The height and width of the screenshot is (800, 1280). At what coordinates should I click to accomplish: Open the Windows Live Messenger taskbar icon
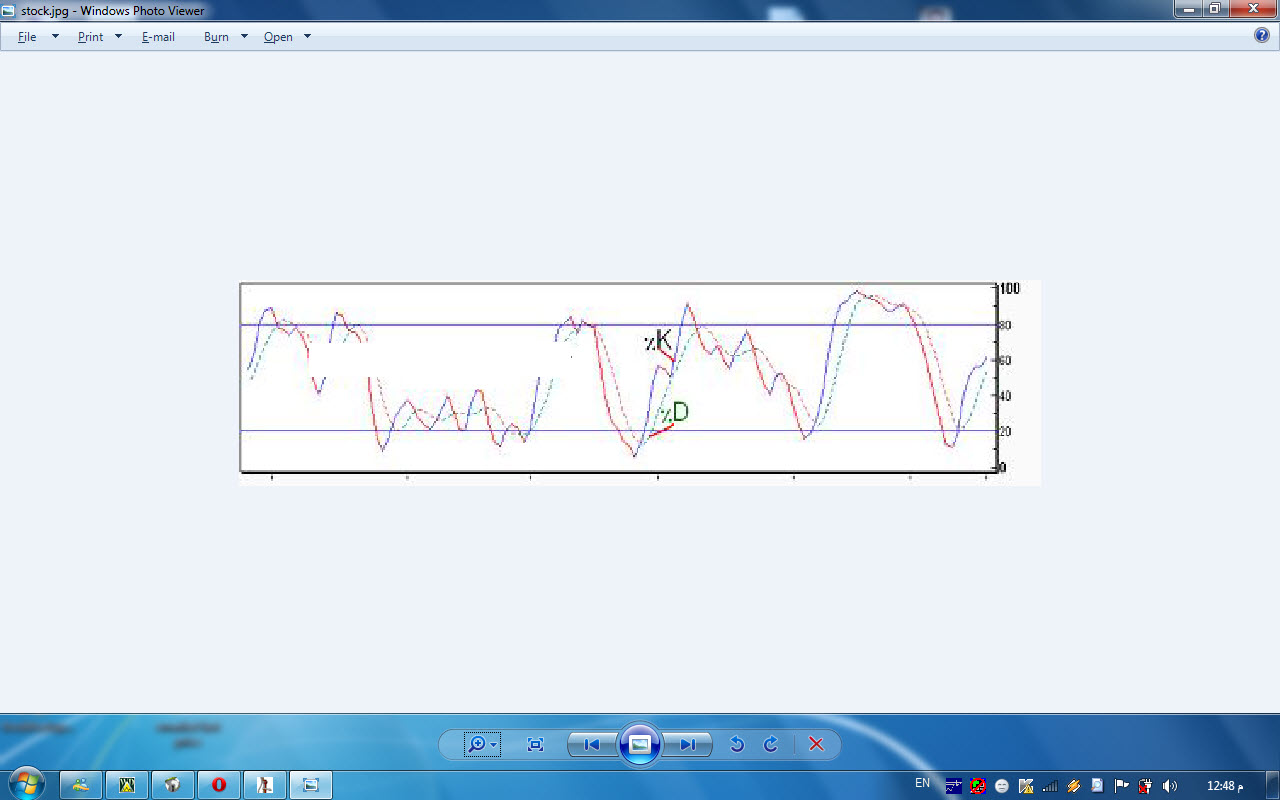click(x=81, y=786)
